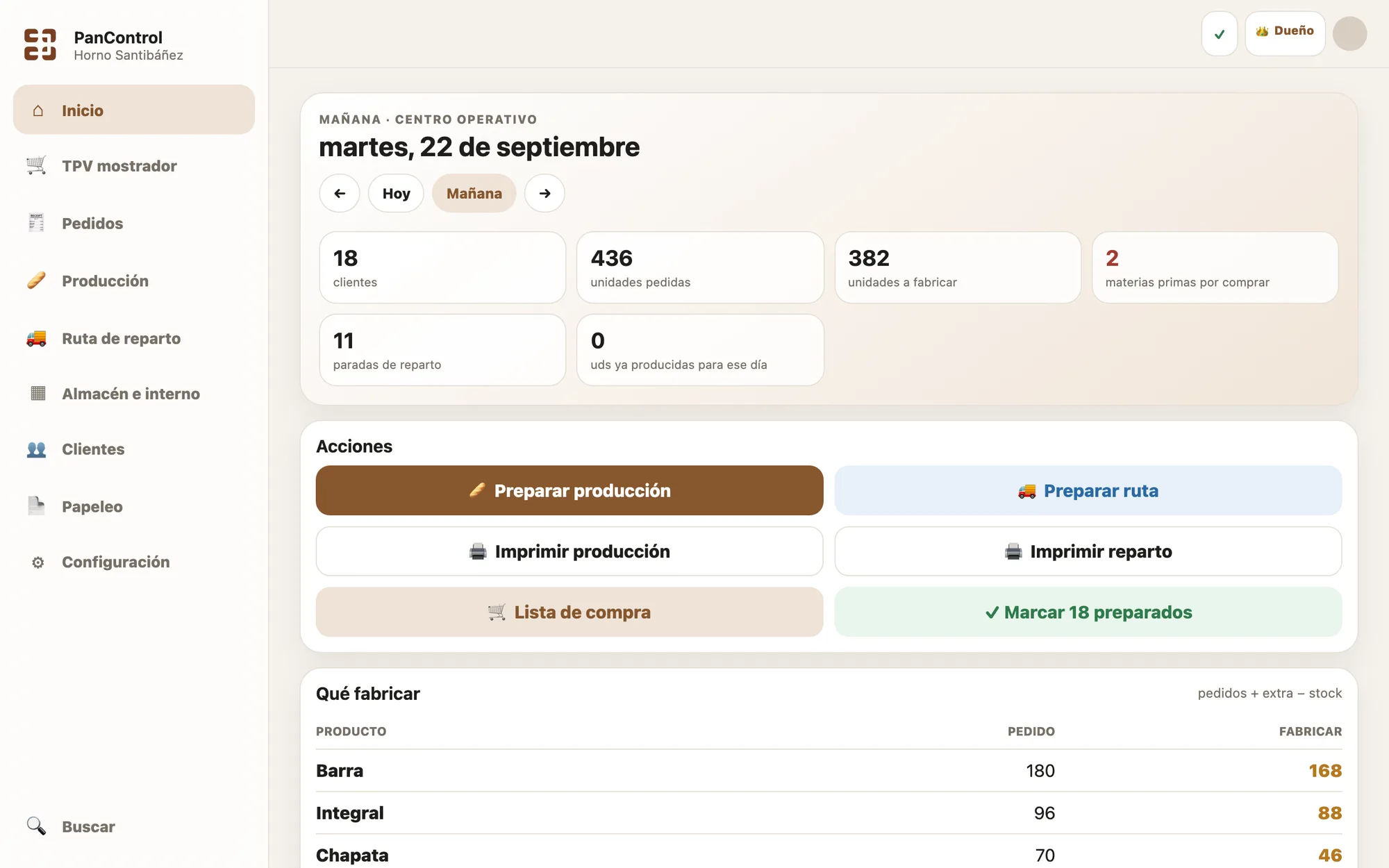Screen dimensions: 1389x868
Task: Click the PanControl logo icon
Action: 40,44
